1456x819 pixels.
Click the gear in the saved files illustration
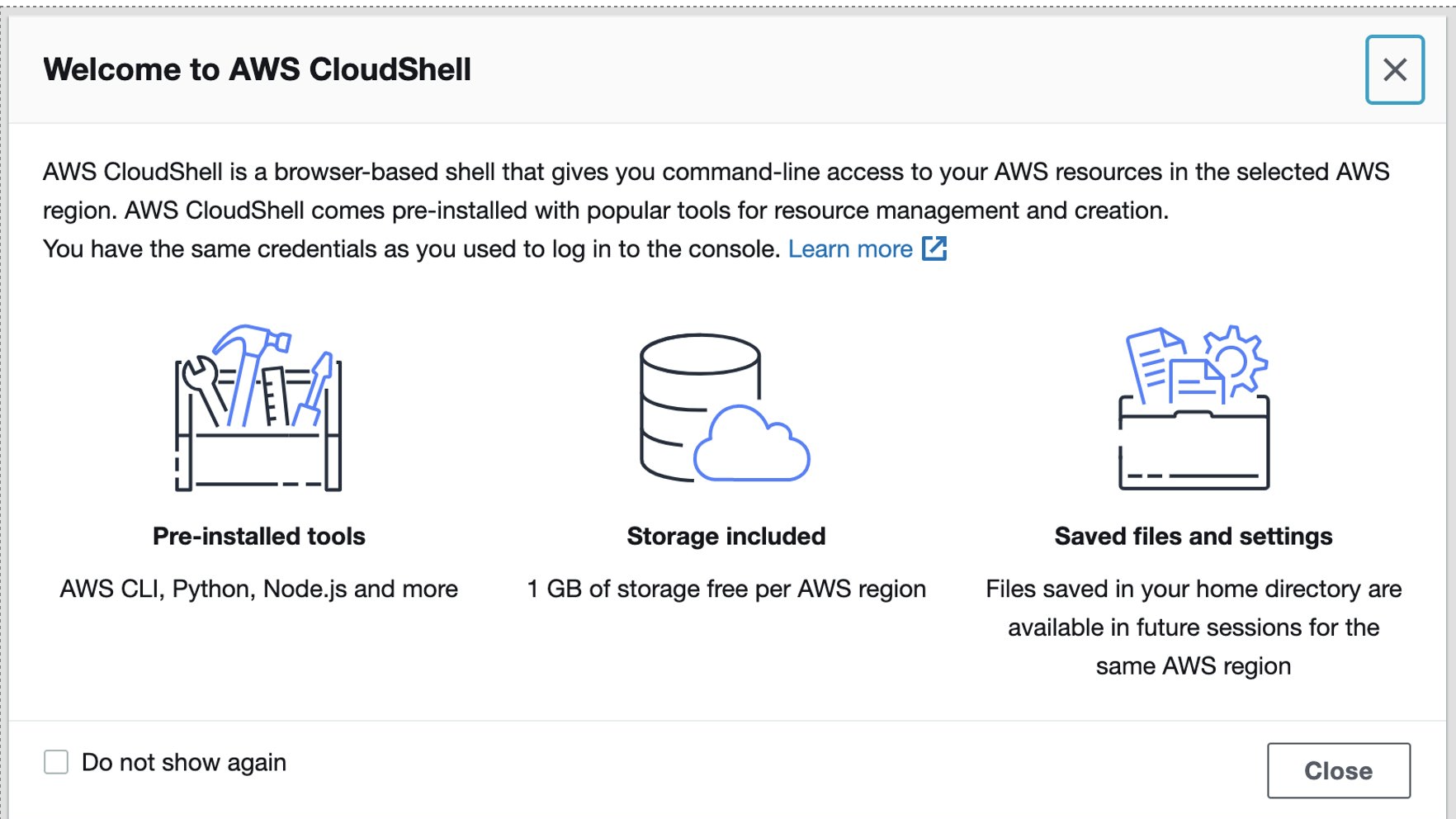coord(1235,360)
